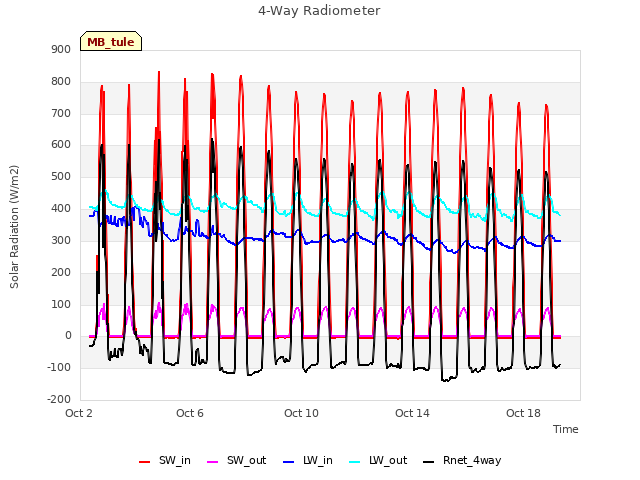Click the 900 y-axis tick label
The image size is (640, 480).
pos(61,49)
